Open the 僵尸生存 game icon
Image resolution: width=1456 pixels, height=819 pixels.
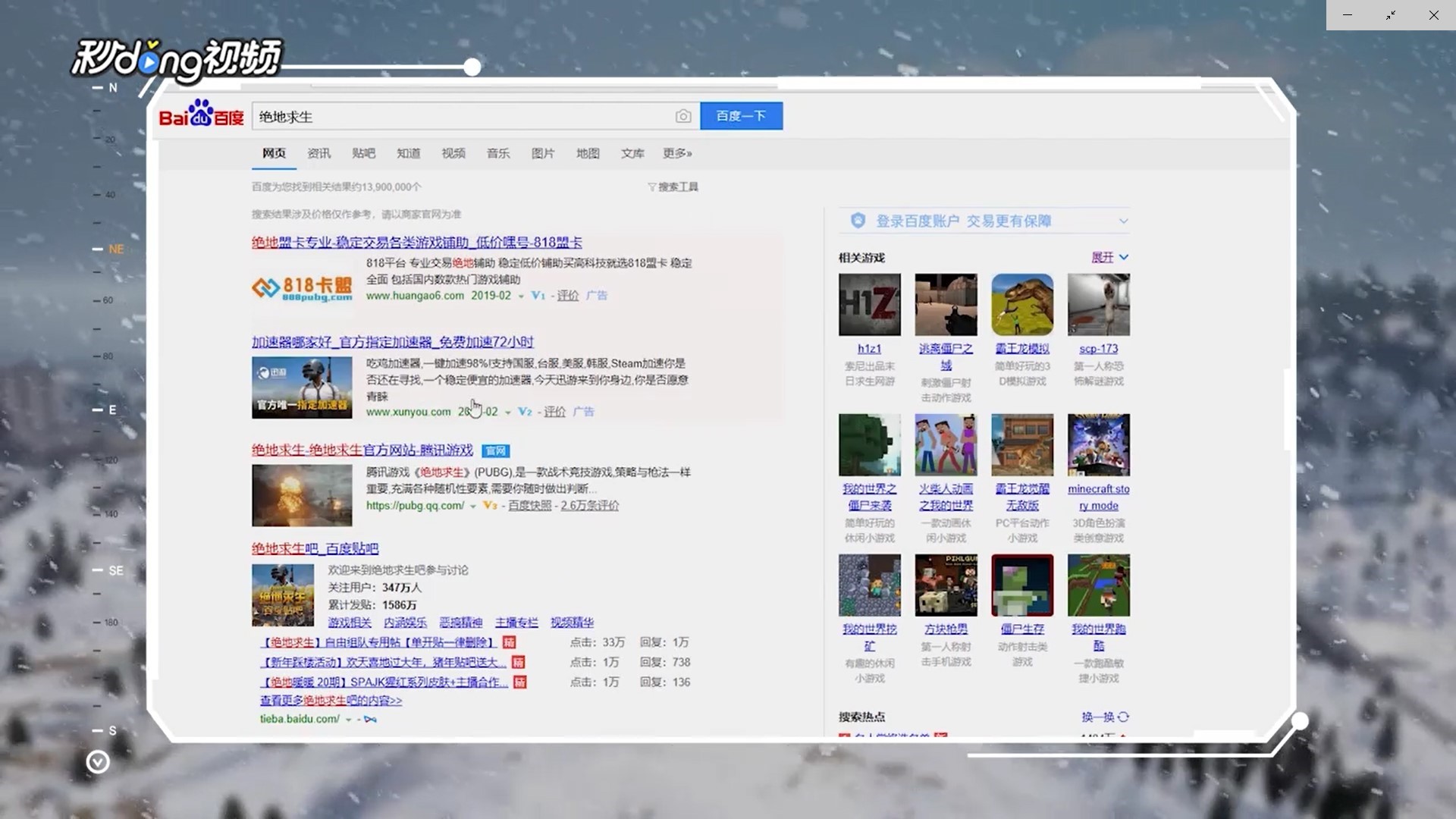[x=1022, y=585]
